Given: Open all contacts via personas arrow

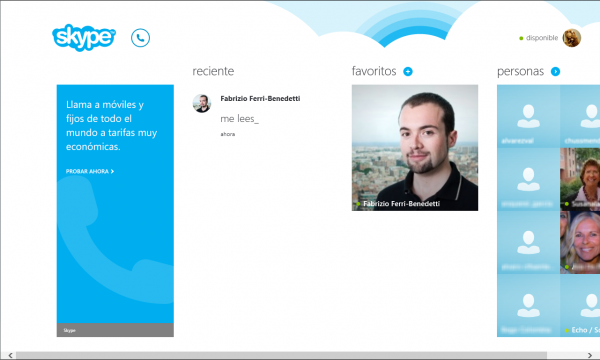Looking at the screenshot, I should tap(555, 72).
